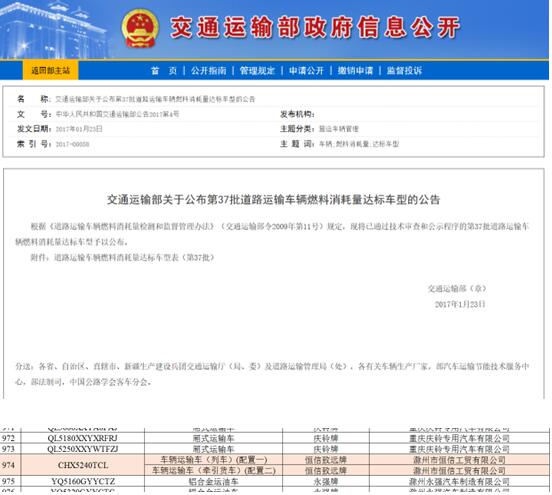The width and height of the screenshot is (552, 495).
Task: Click the 返回部主站 yellow button
Action: pos(50,70)
